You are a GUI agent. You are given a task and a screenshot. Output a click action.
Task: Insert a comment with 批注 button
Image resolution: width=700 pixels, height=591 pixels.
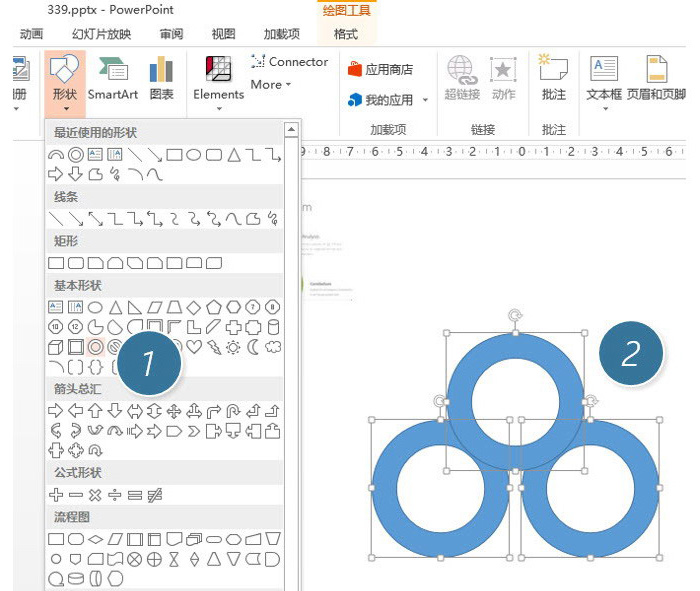point(553,79)
